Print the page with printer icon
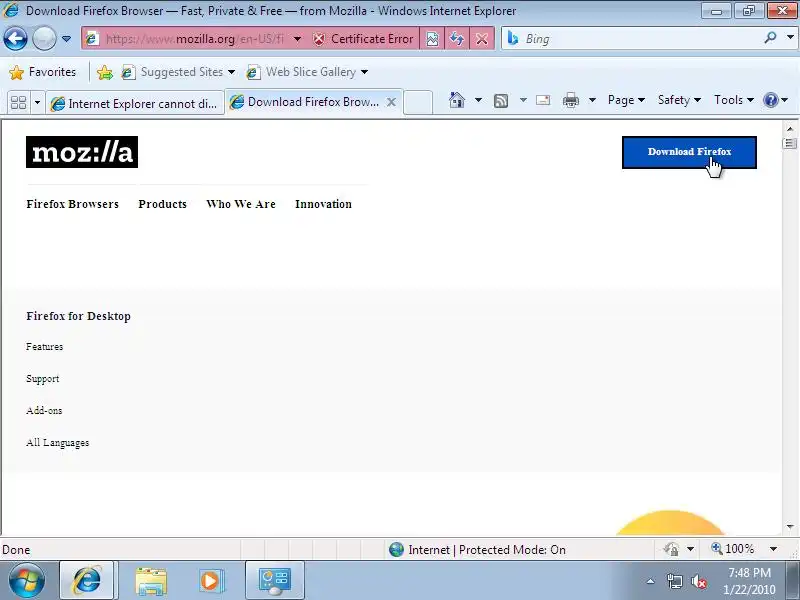Image resolution: width=800 pixels, height=600 pixels. [570, 100]
